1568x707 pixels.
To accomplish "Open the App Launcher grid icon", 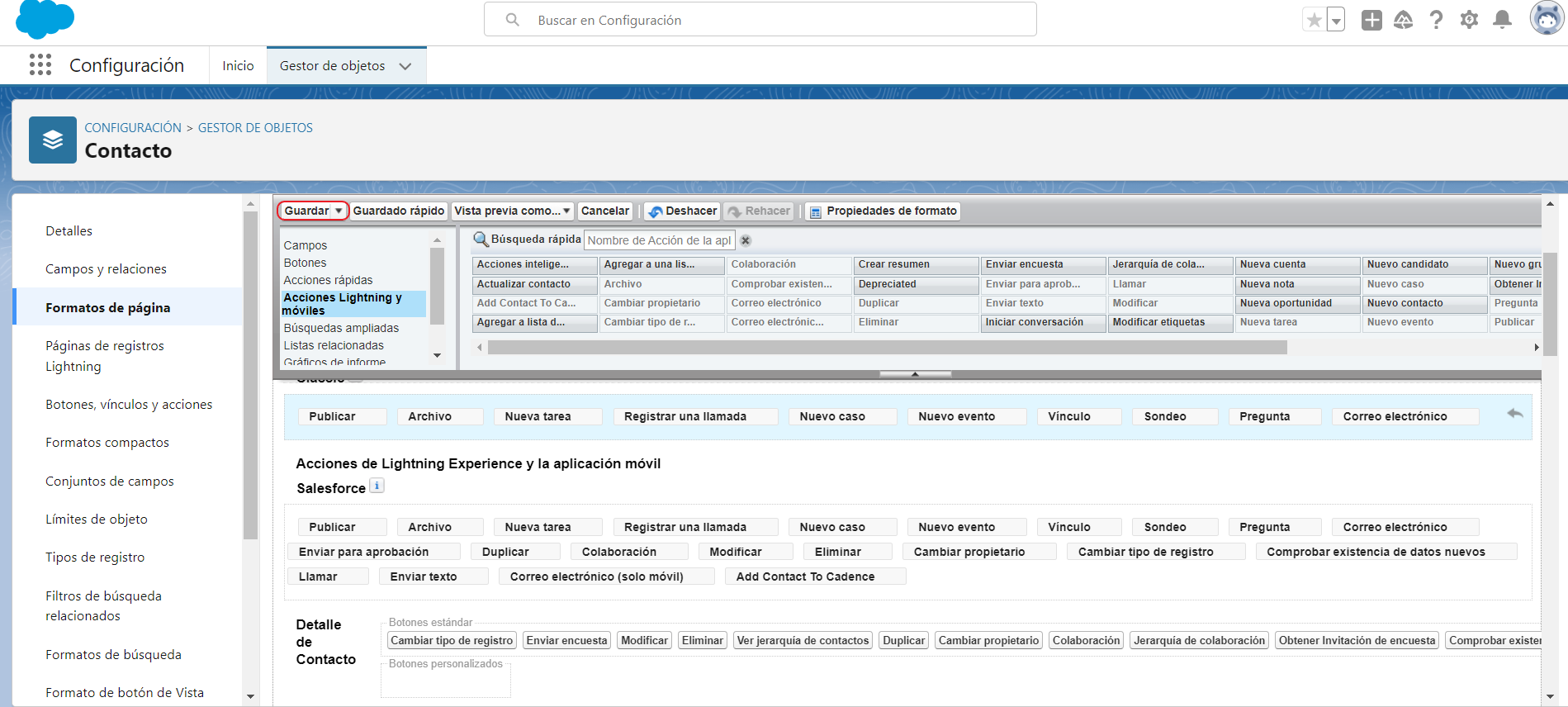I will pyautogui.click(x=40, y=64).
